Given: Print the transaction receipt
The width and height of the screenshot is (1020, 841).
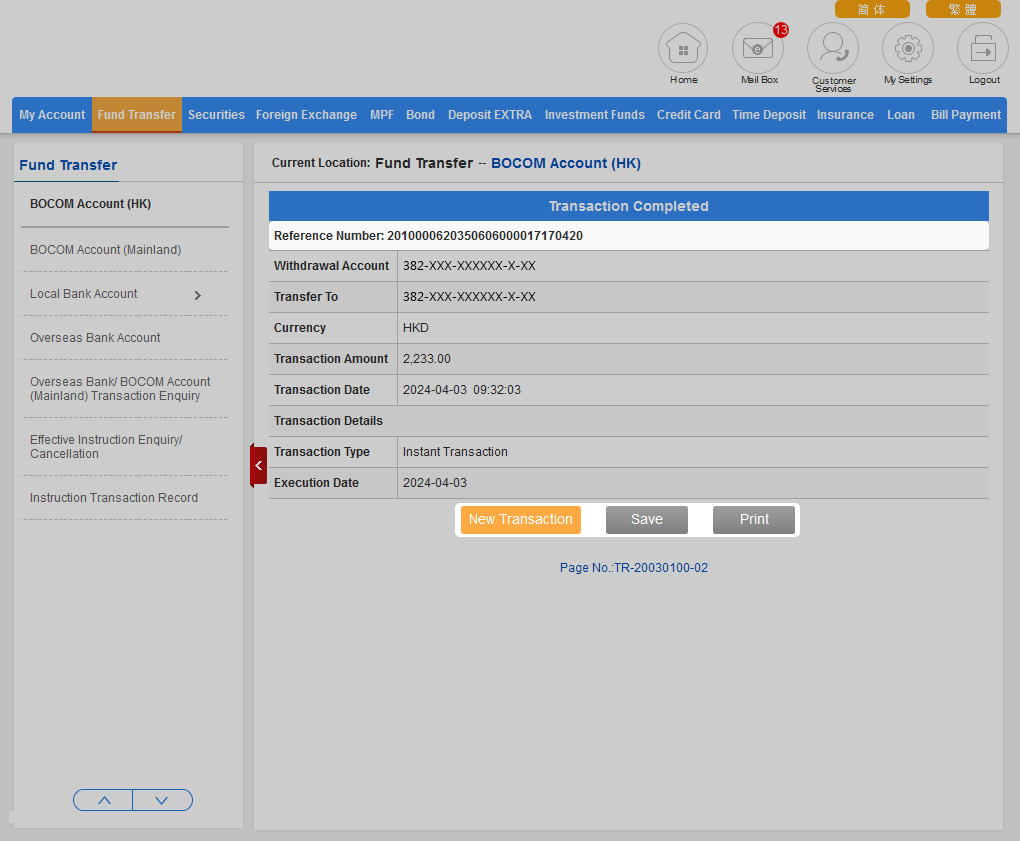Looking at the screenshot, I should click(x=754, y=520).
